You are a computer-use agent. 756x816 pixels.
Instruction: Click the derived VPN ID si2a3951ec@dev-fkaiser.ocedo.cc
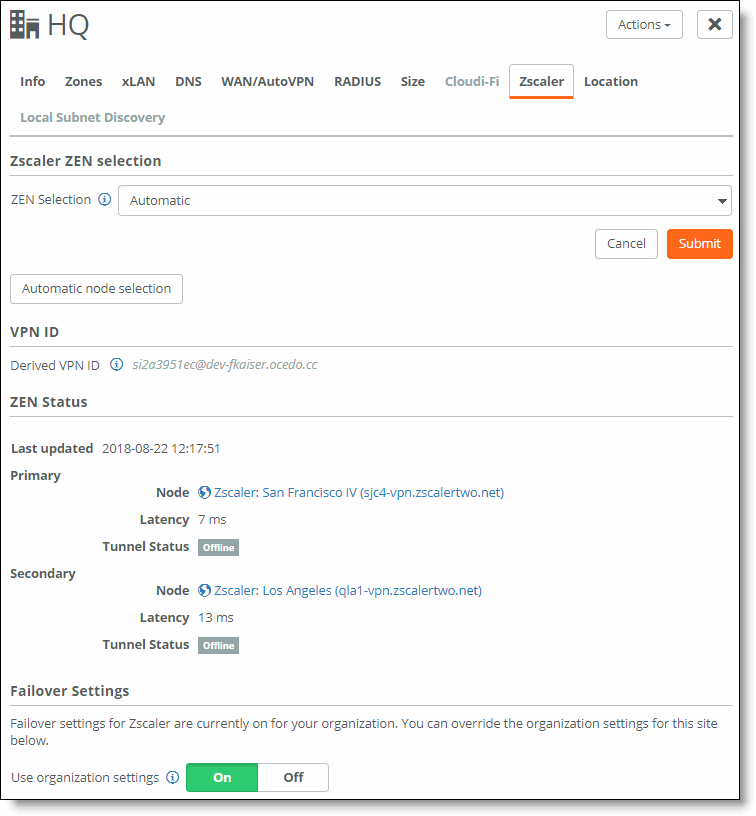pos(225,364)
